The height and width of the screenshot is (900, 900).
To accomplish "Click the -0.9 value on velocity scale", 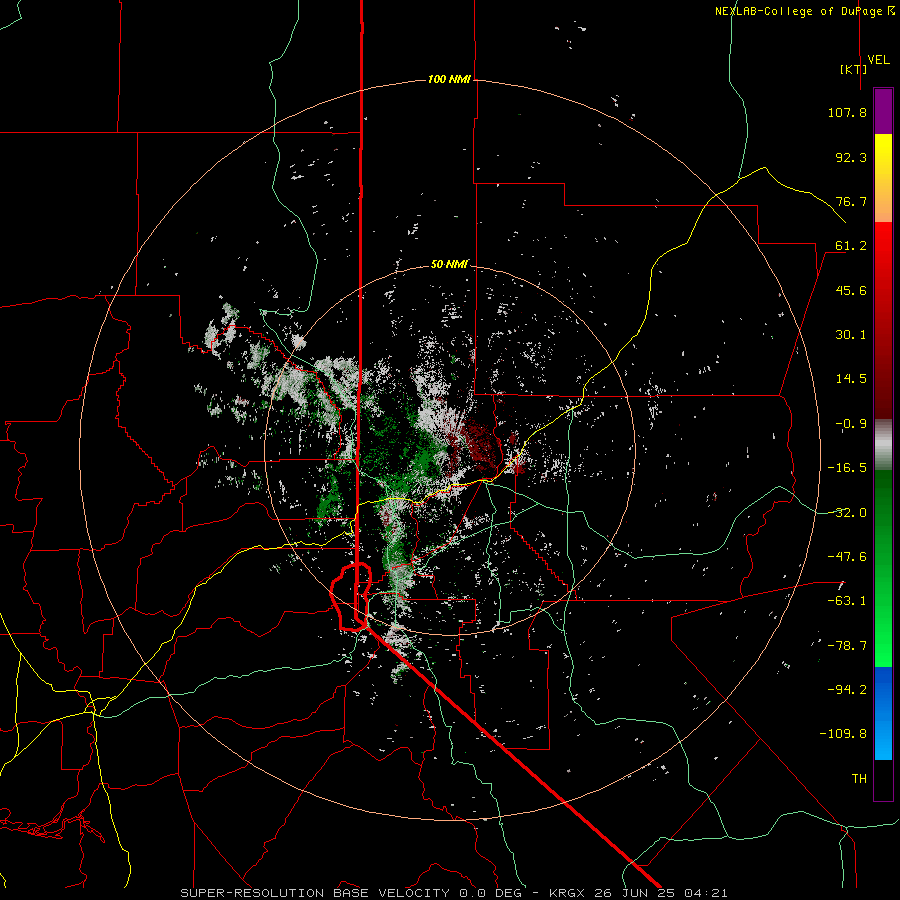I will pos(851,424).
